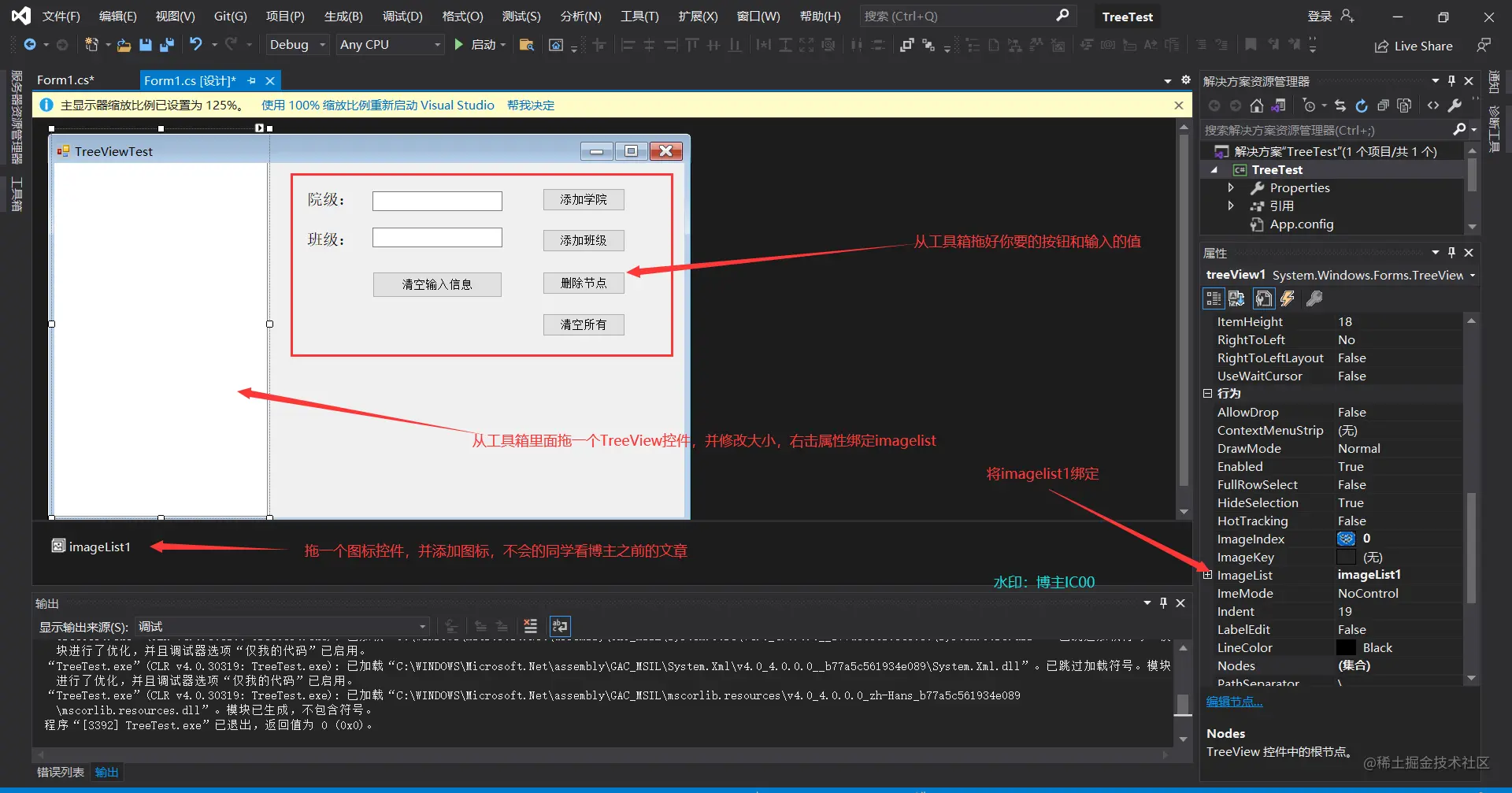The height and width of the screenshot is (793, 1512).
Task: Open the Debug configuration dropdown
Action: [x=297, y=45]
